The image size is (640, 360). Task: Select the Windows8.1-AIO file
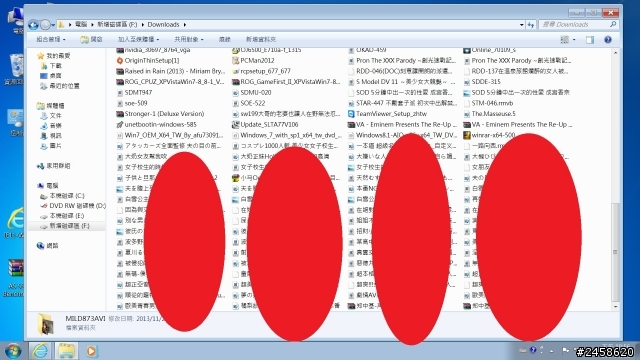tap(402, 135)
